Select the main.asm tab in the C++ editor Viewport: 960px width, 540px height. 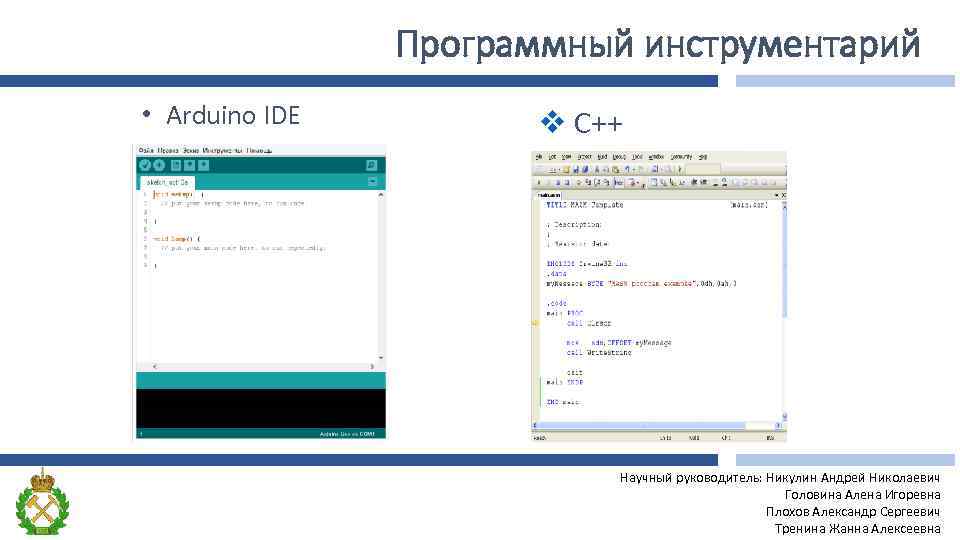coord(549,195)
